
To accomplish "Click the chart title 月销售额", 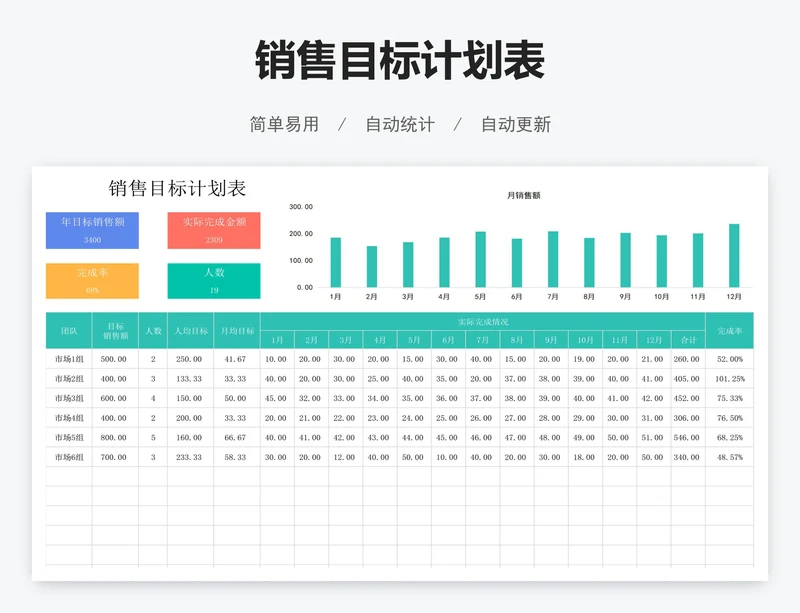I will click(x=523, y=195).
